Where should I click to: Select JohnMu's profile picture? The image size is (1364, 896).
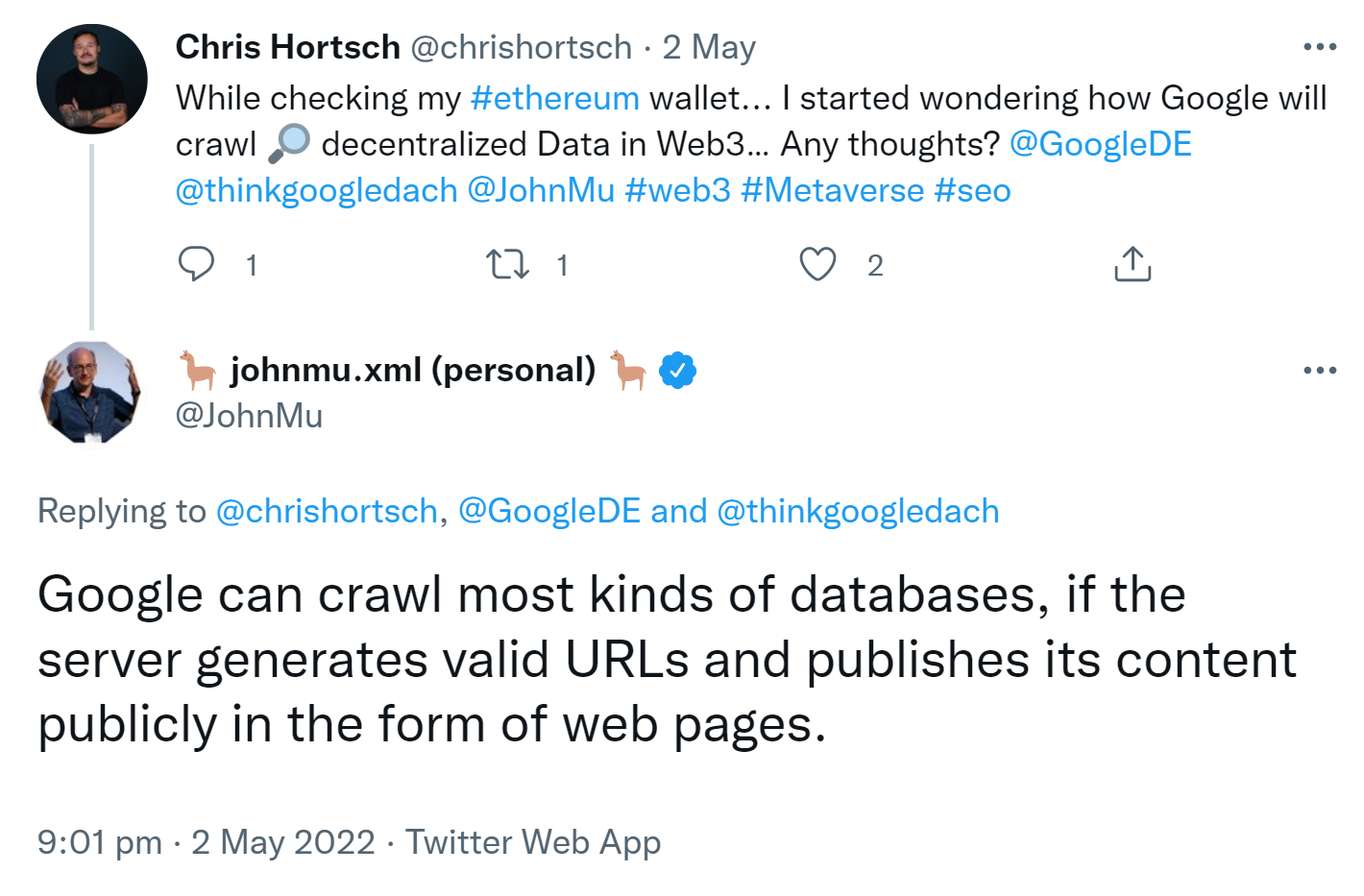[91, 392]
